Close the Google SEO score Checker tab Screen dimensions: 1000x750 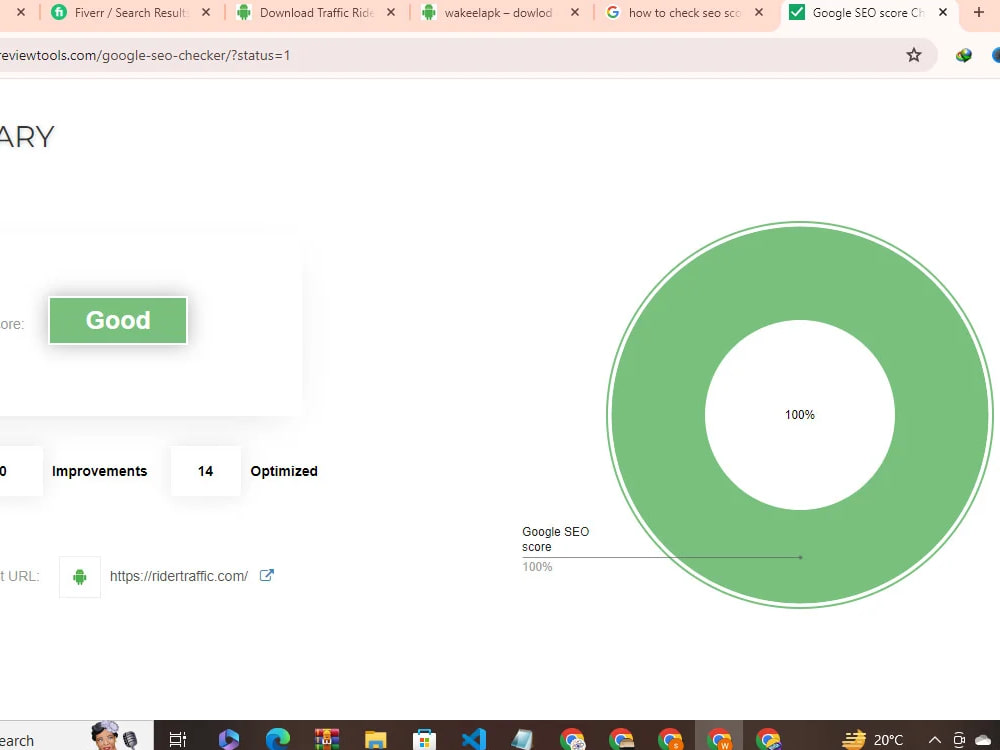click(x=943, y=12)
